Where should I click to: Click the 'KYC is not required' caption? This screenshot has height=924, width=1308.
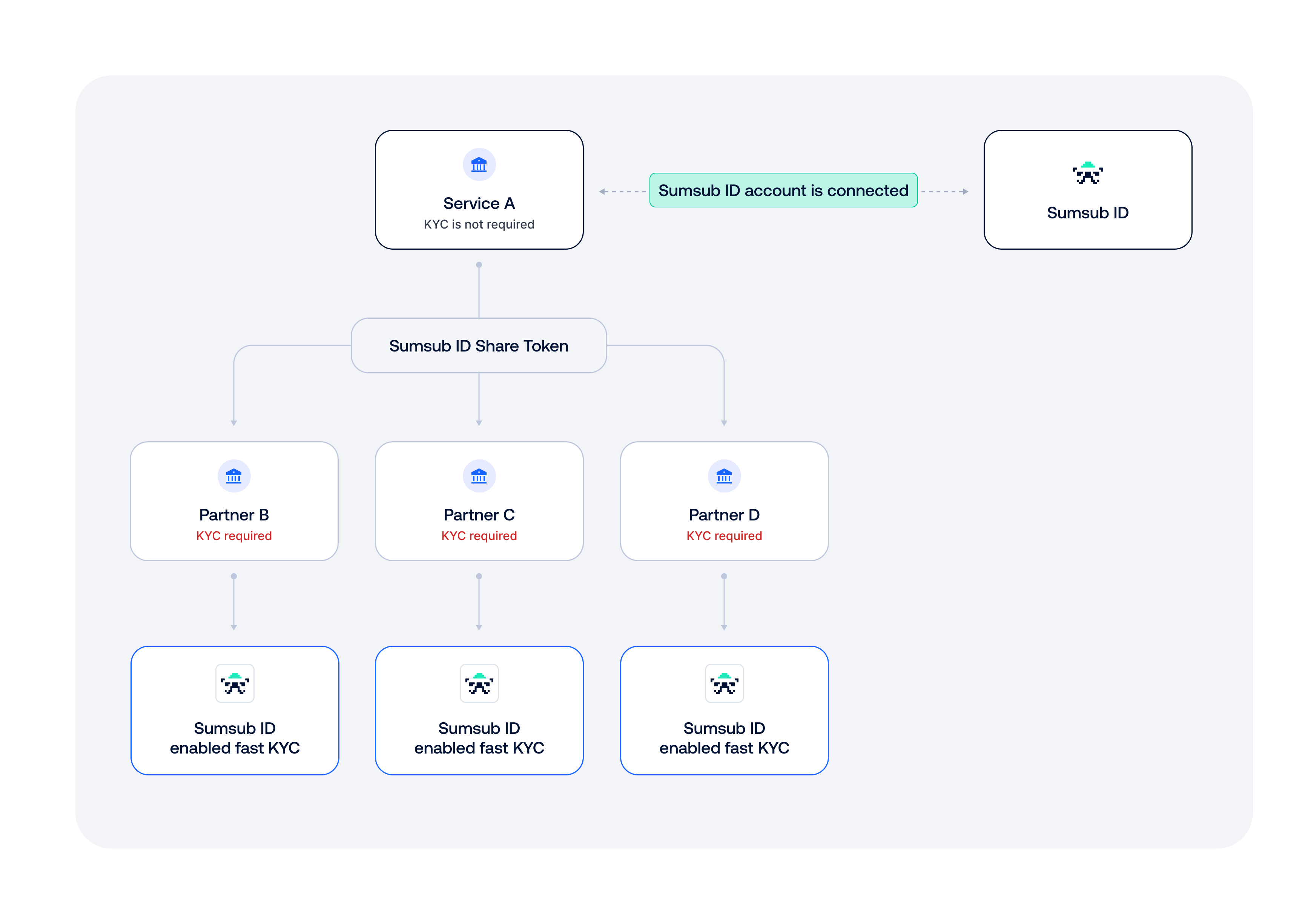479,224
